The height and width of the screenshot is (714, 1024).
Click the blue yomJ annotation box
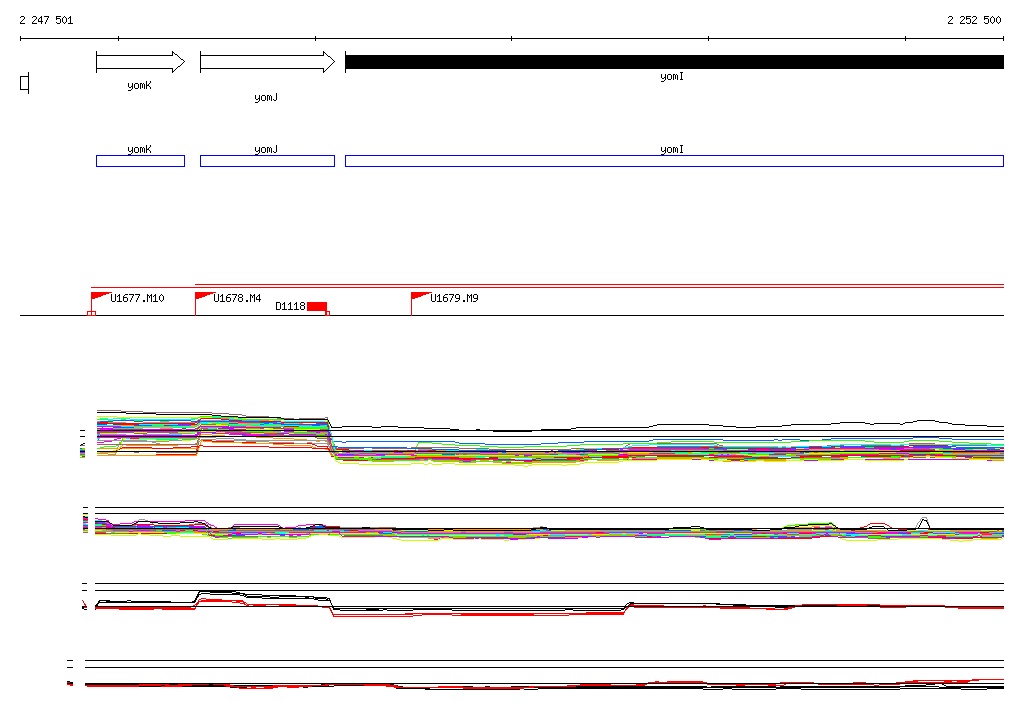[x=267, y=161]
